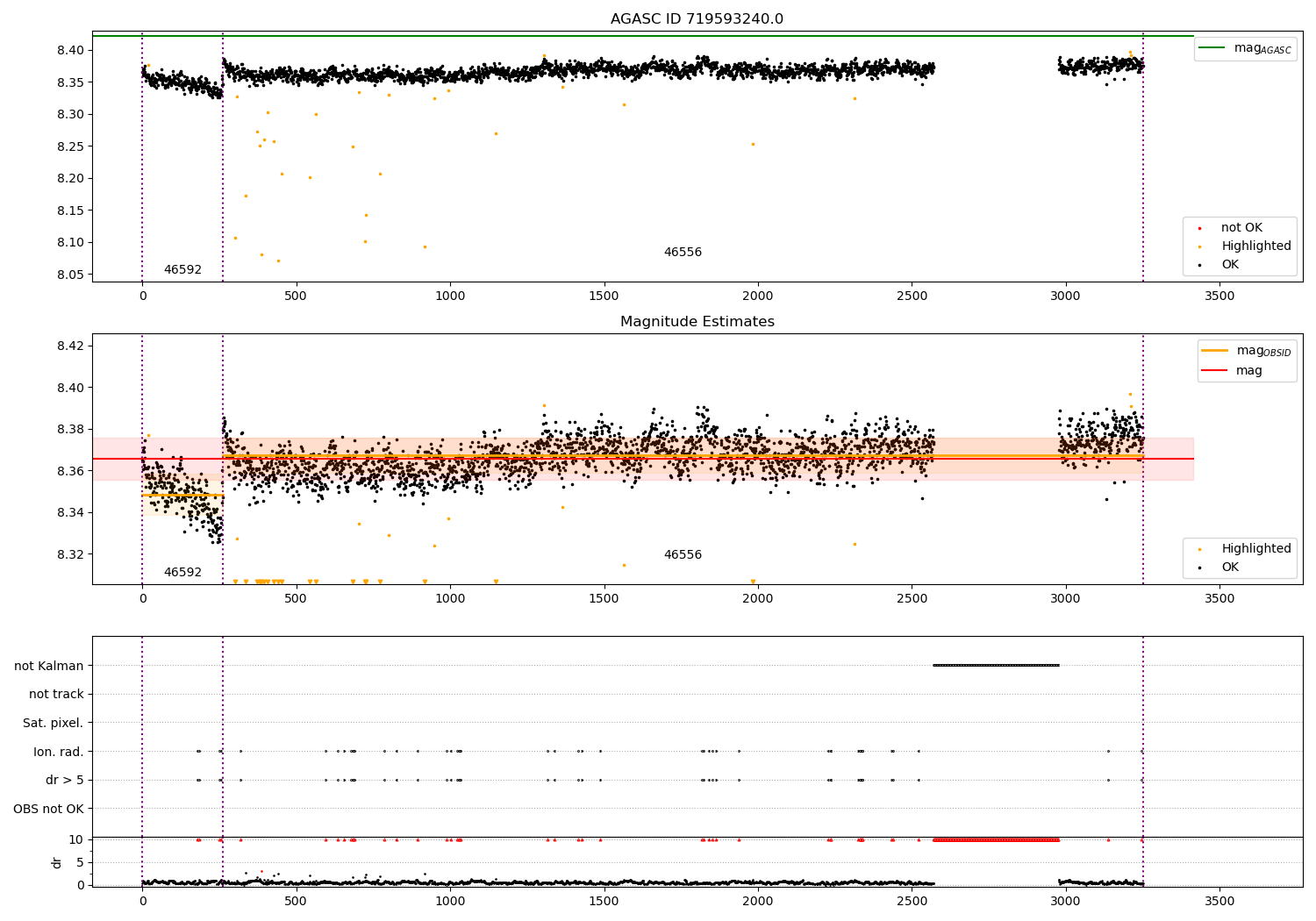Click the 8.32 tick label in middle plot

[69, 554]
